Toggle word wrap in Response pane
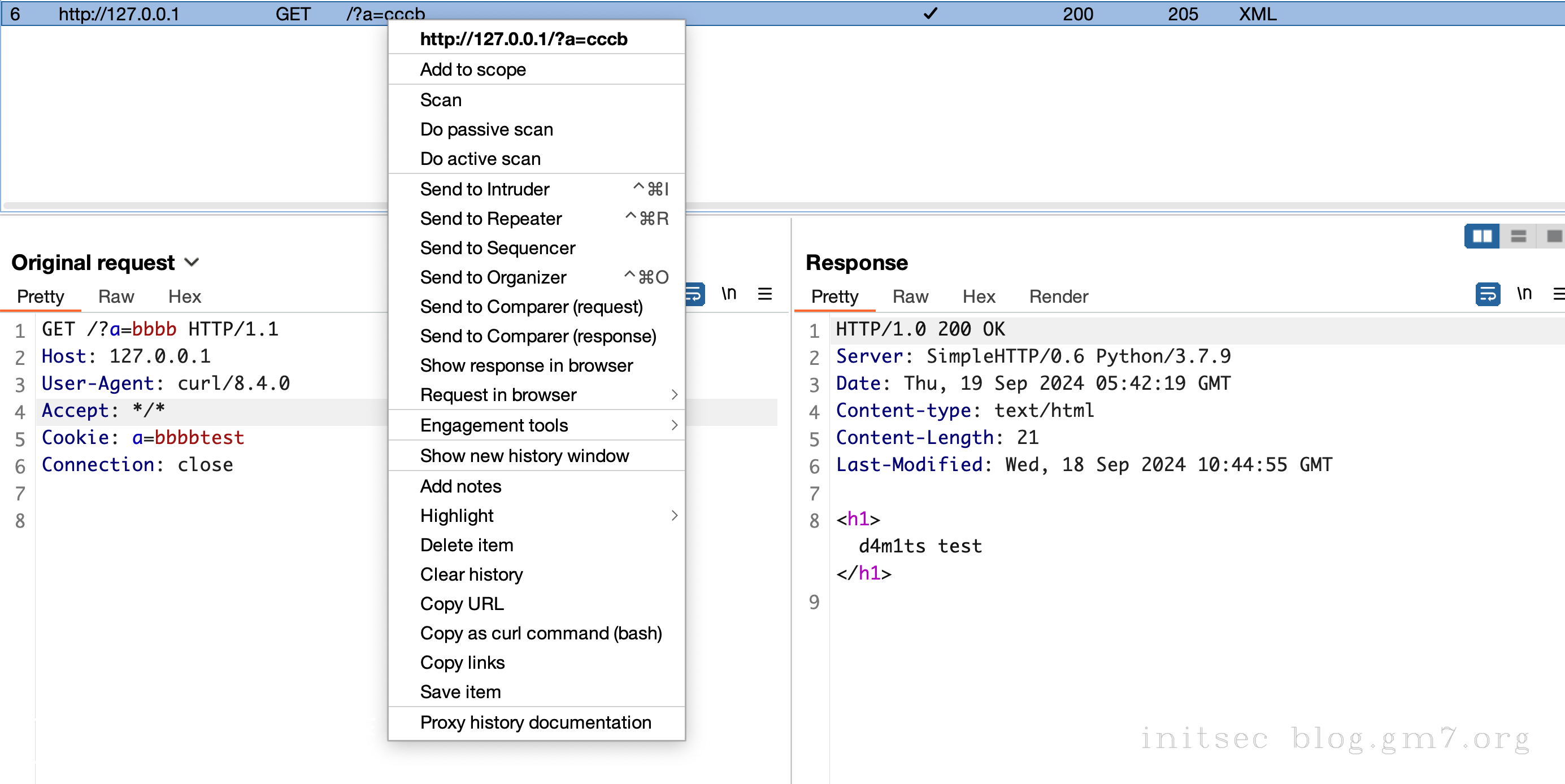 click(x=1487, y=294)
